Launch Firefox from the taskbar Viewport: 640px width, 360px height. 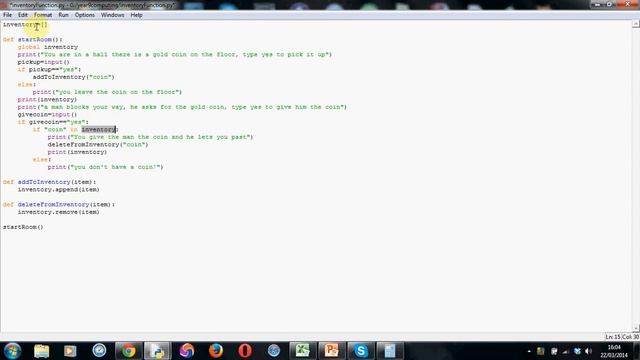click(x=216, y=351)
